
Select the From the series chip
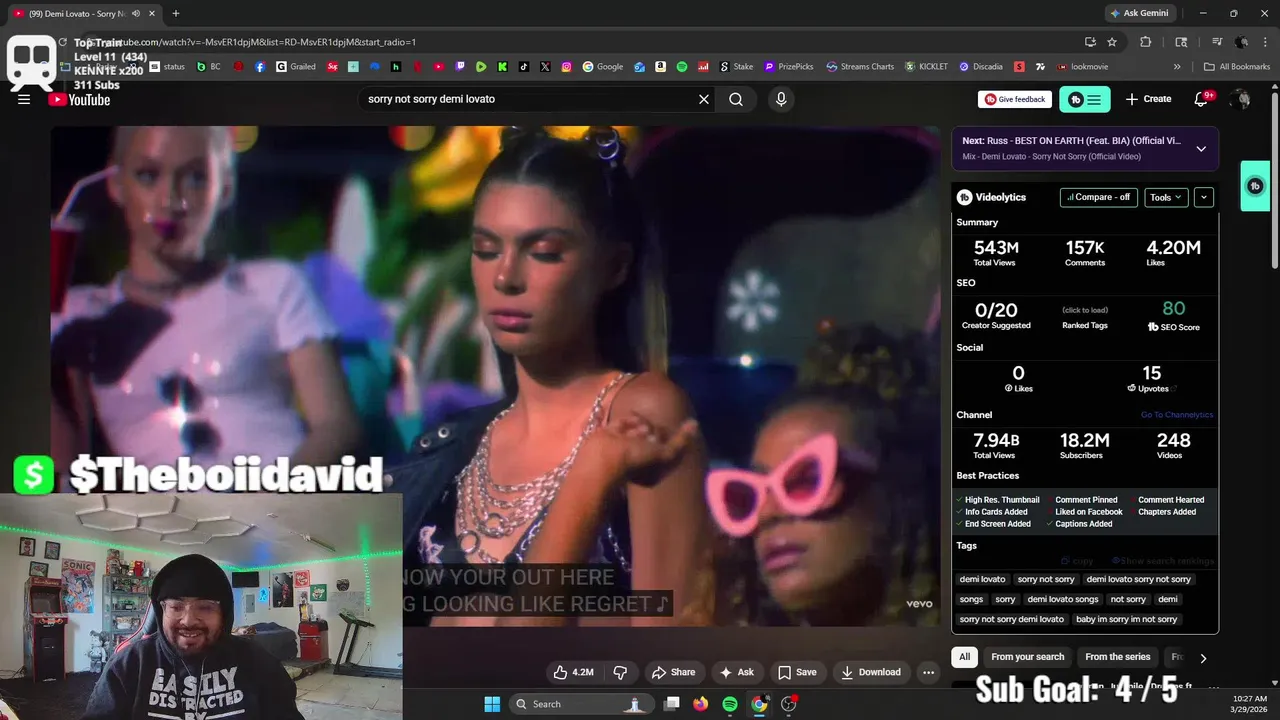1118,657
